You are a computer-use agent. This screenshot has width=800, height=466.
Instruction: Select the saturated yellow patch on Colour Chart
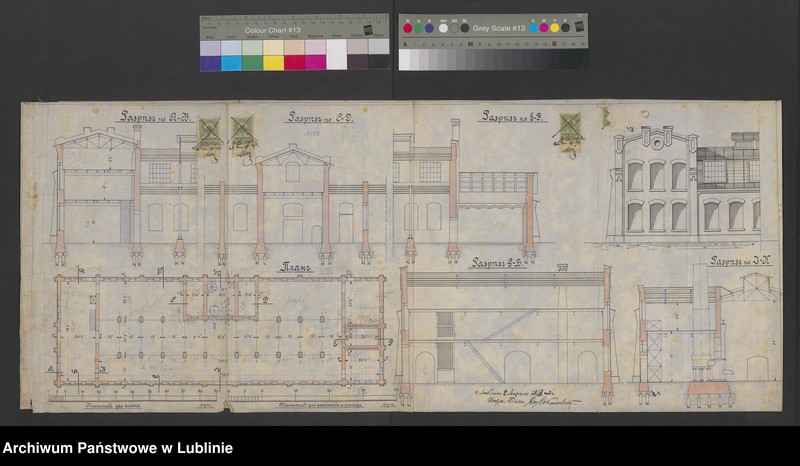(273, 63)
